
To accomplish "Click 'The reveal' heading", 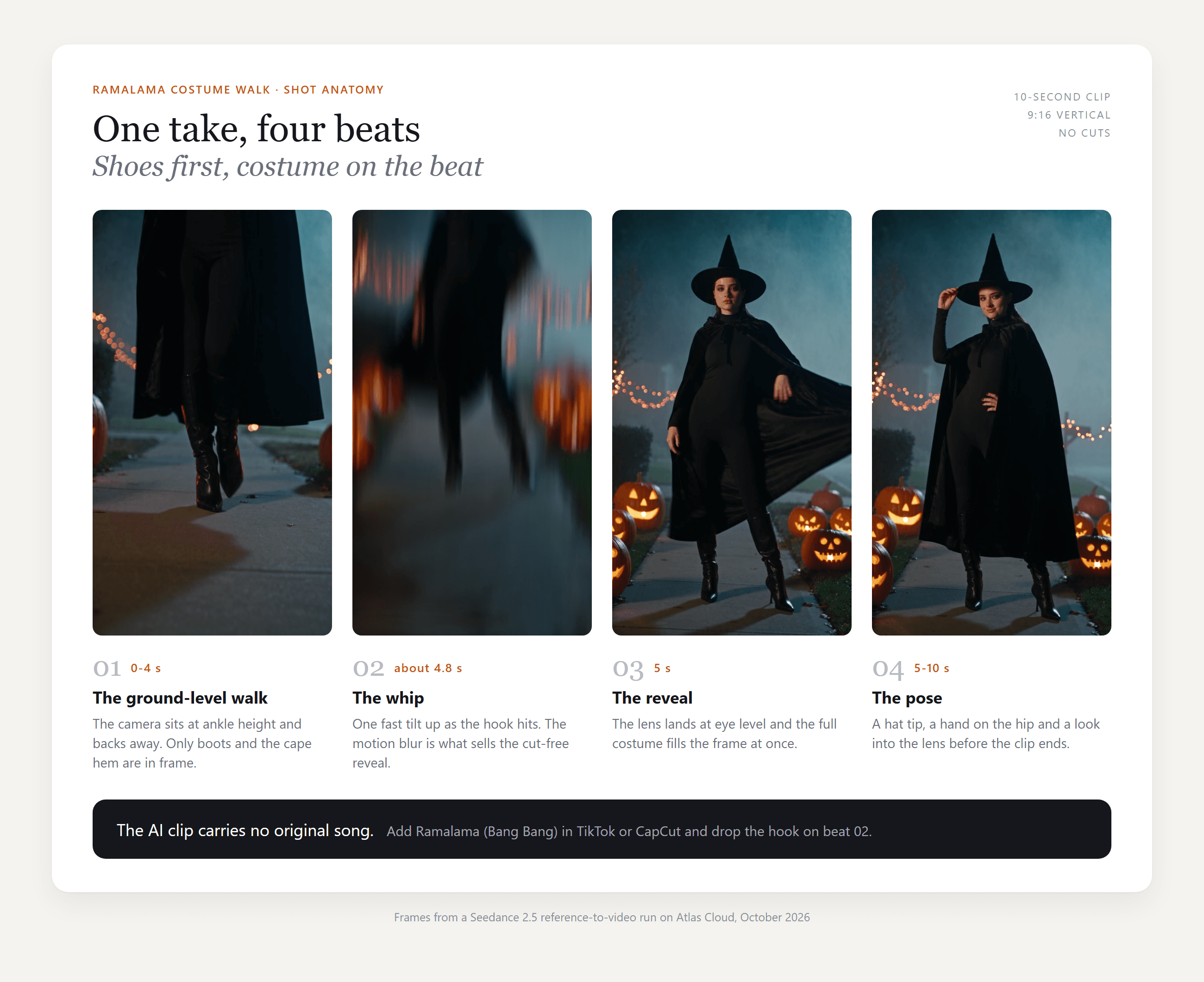I will pyautogui.click(x=652, y=698).
